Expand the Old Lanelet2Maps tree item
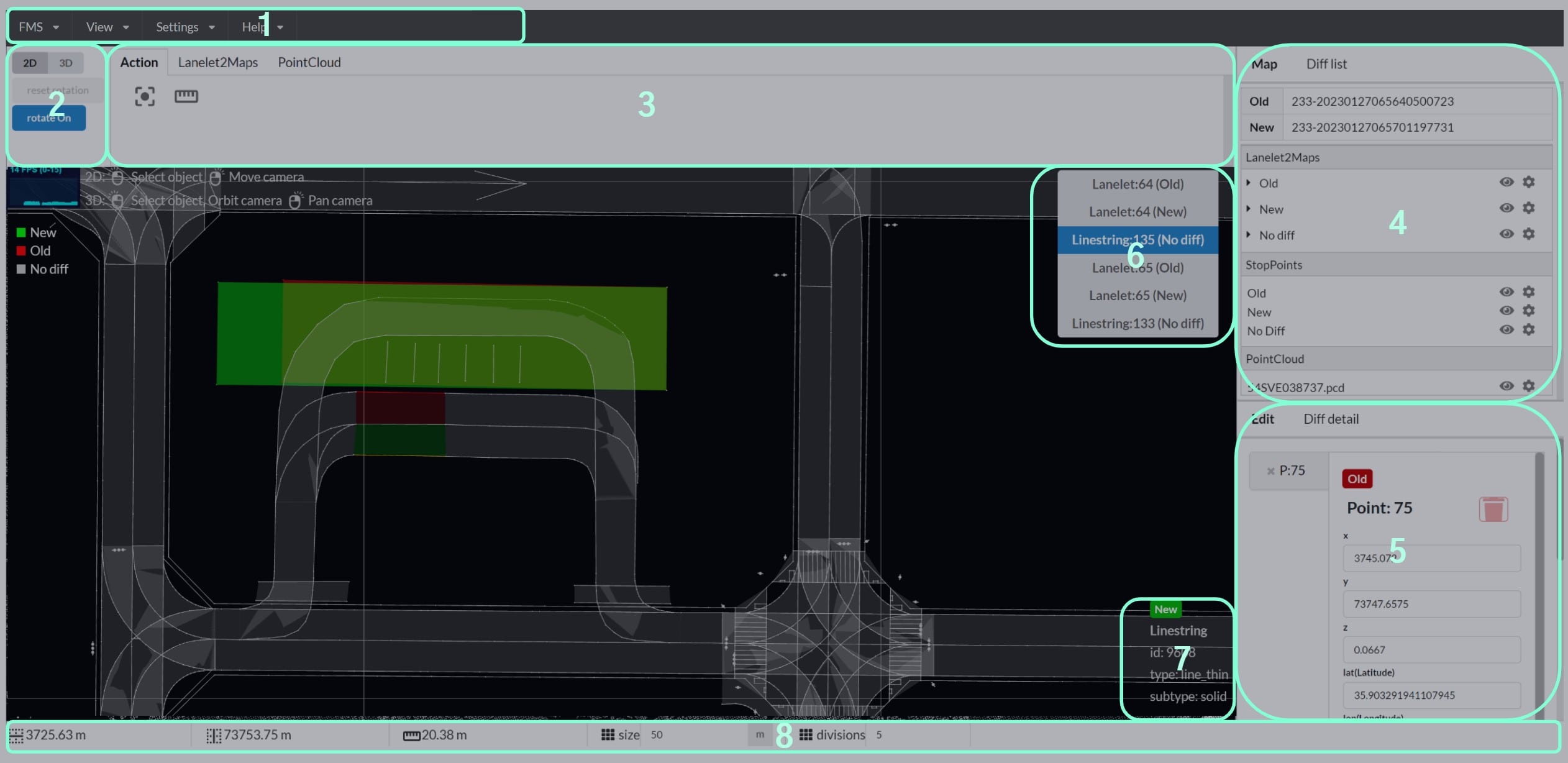 (1249, 183)
